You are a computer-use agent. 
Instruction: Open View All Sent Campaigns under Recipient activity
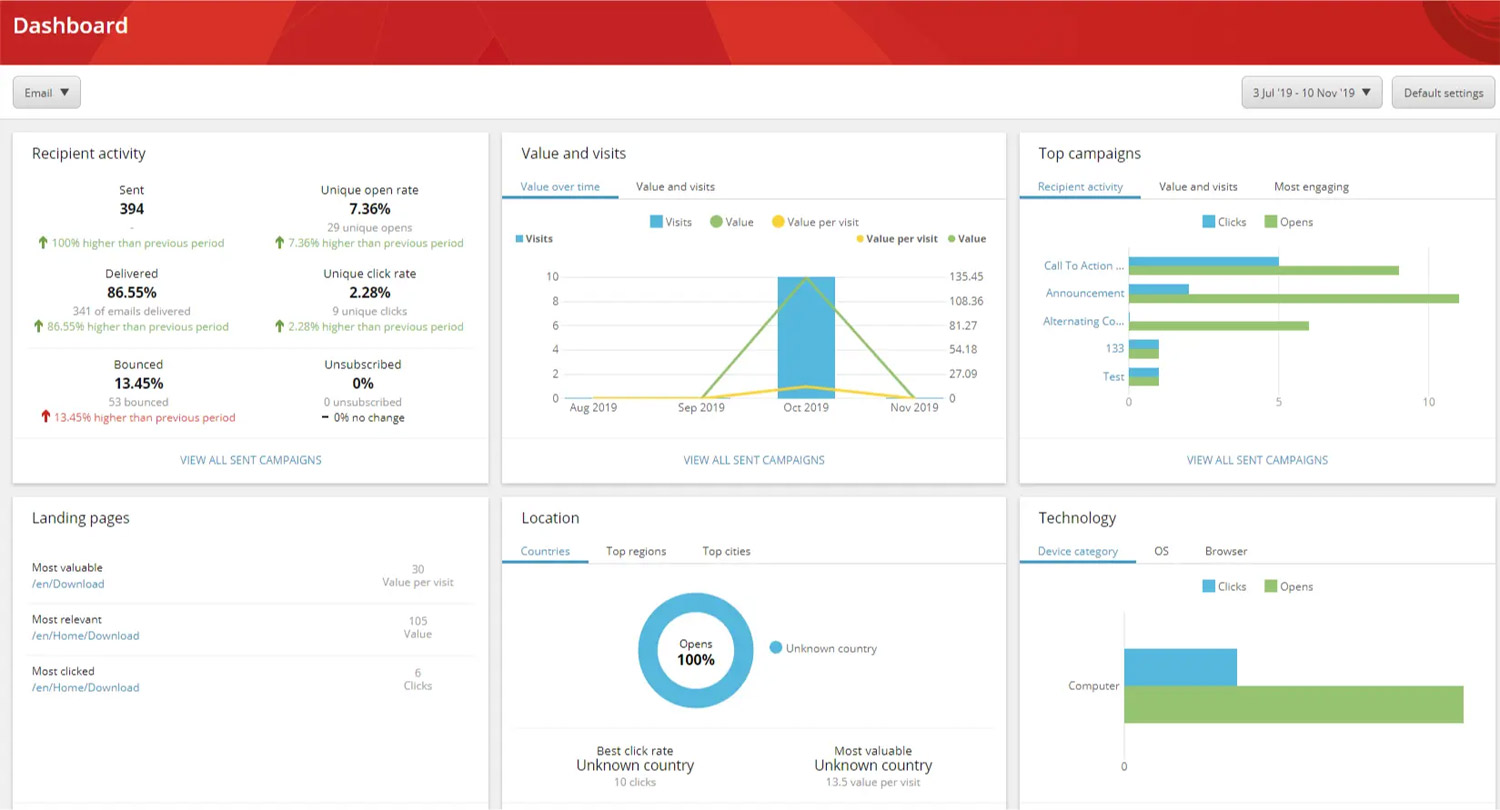251,460
